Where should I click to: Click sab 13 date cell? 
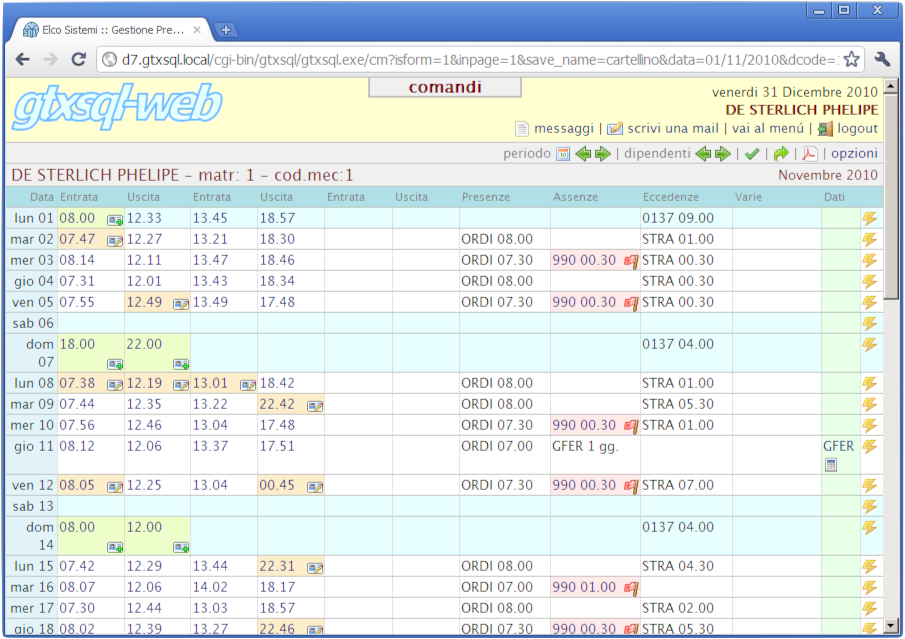coord(33,506)
